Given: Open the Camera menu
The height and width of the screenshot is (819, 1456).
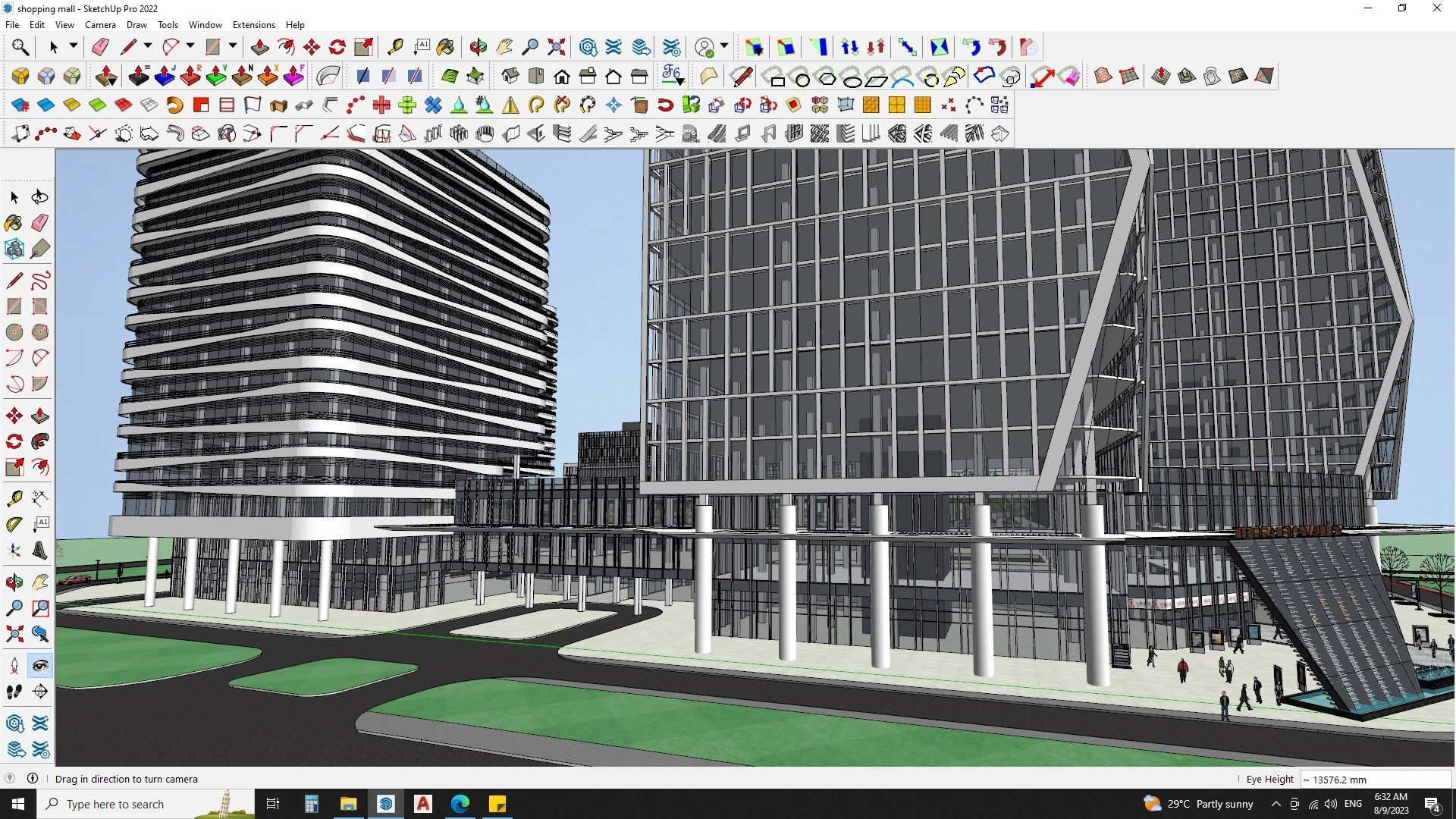Looking at the screenshot, I should point(100,25).
